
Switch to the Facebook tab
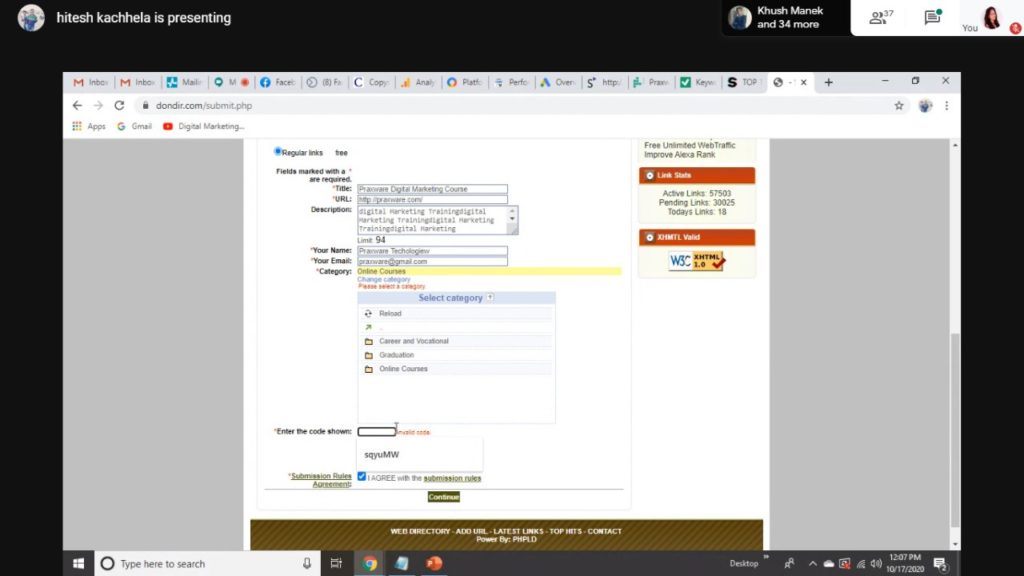278,82
